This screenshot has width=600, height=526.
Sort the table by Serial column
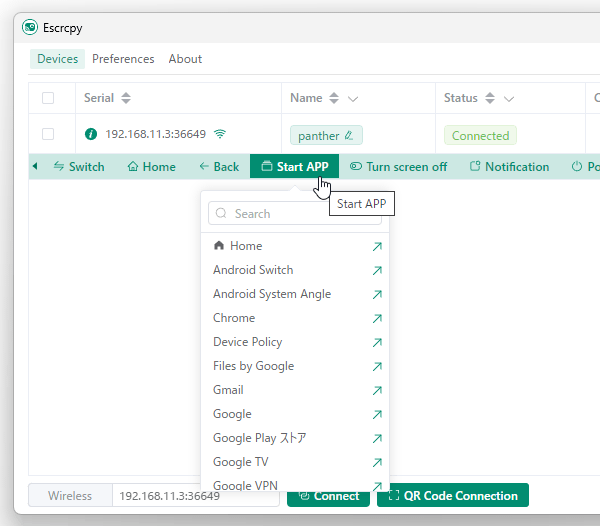coord(126,98)
